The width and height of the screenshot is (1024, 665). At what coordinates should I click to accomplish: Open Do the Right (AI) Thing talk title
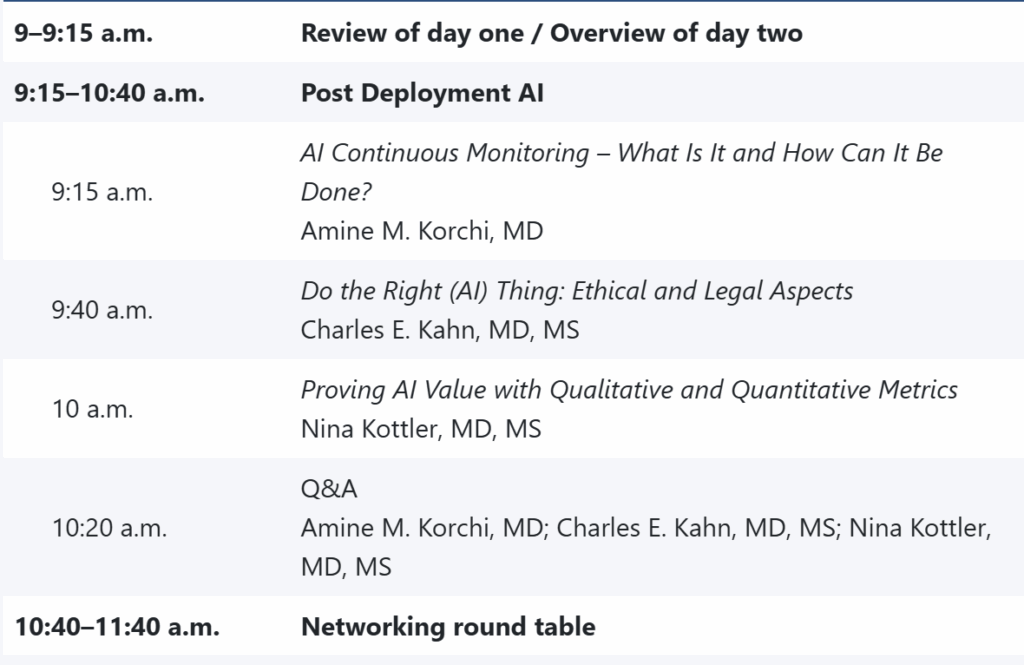pos(576,291)
